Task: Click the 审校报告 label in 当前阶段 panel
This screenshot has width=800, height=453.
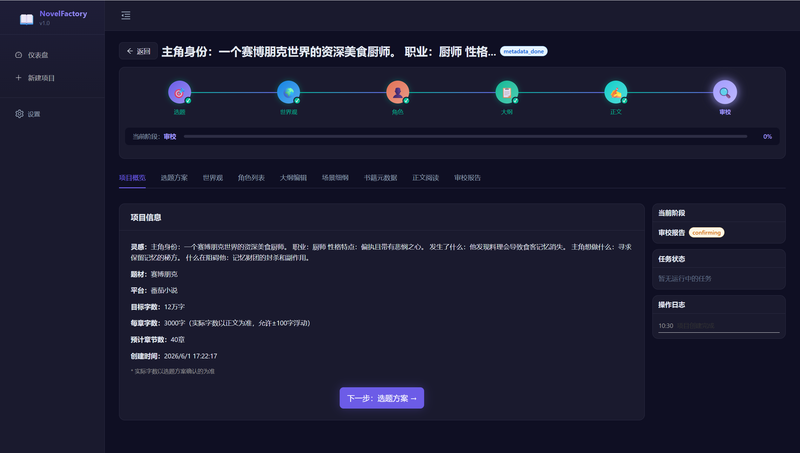Action: [671, 233]
